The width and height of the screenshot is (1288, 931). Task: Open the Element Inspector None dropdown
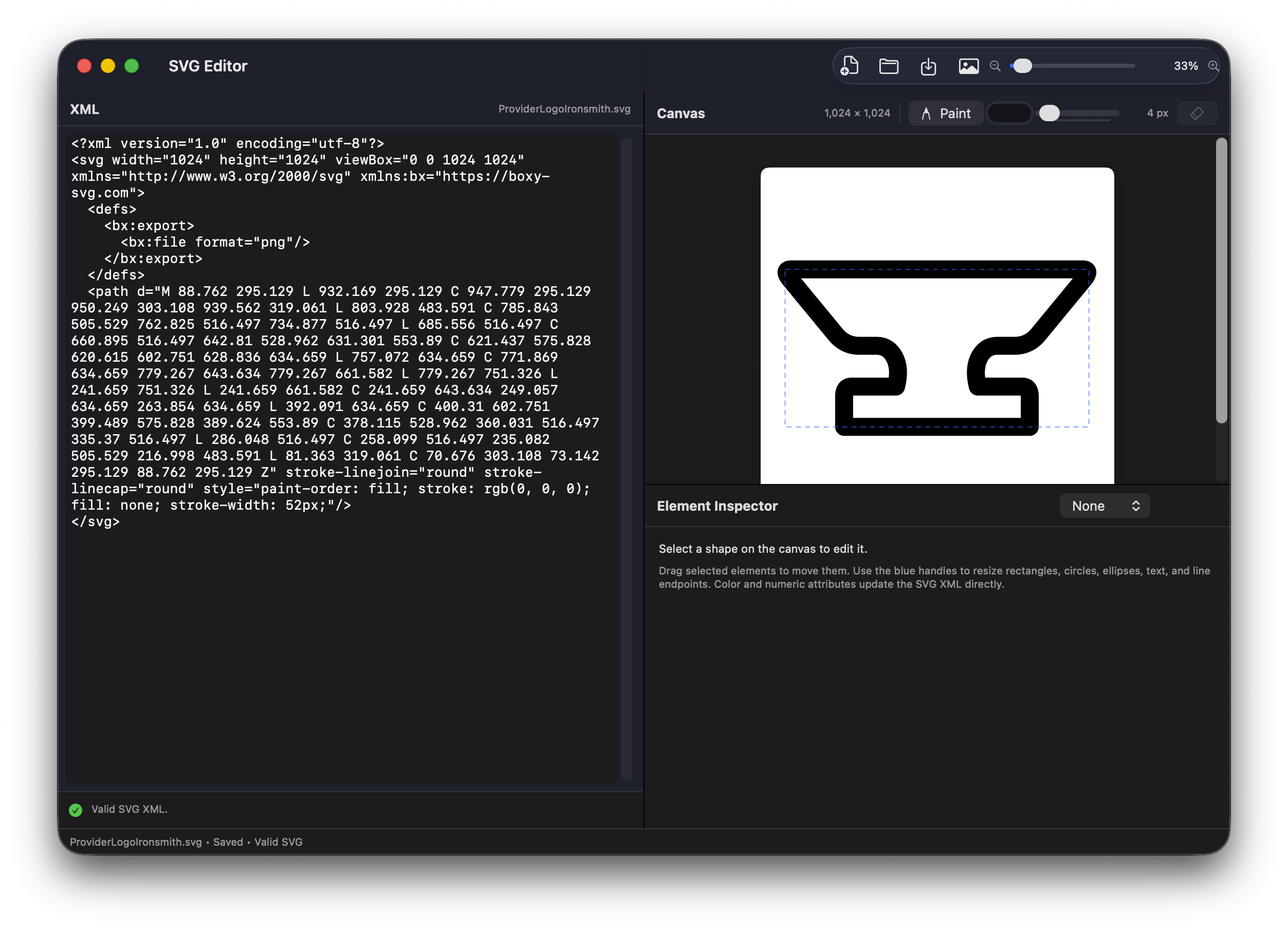1105,506
